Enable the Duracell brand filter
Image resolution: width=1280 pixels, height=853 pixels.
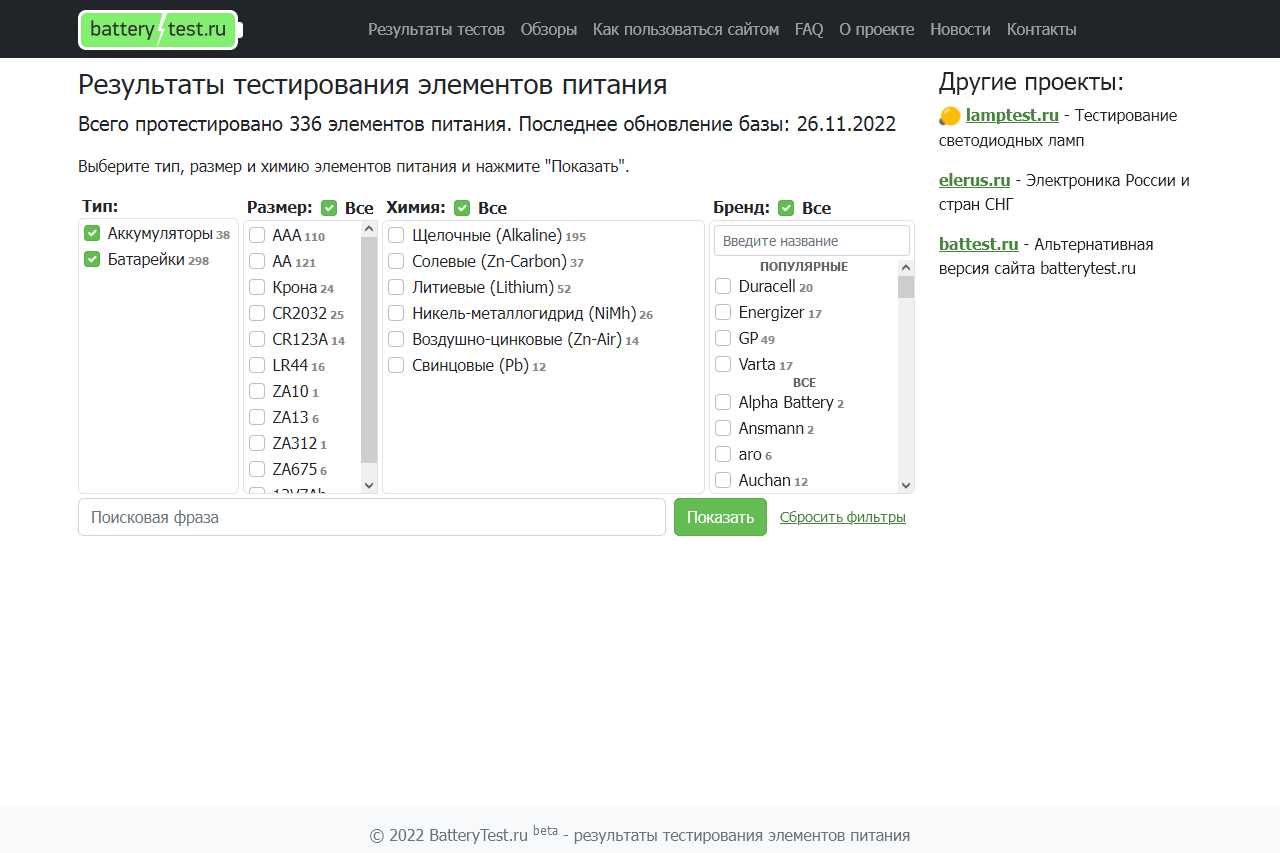click(722, 286)
